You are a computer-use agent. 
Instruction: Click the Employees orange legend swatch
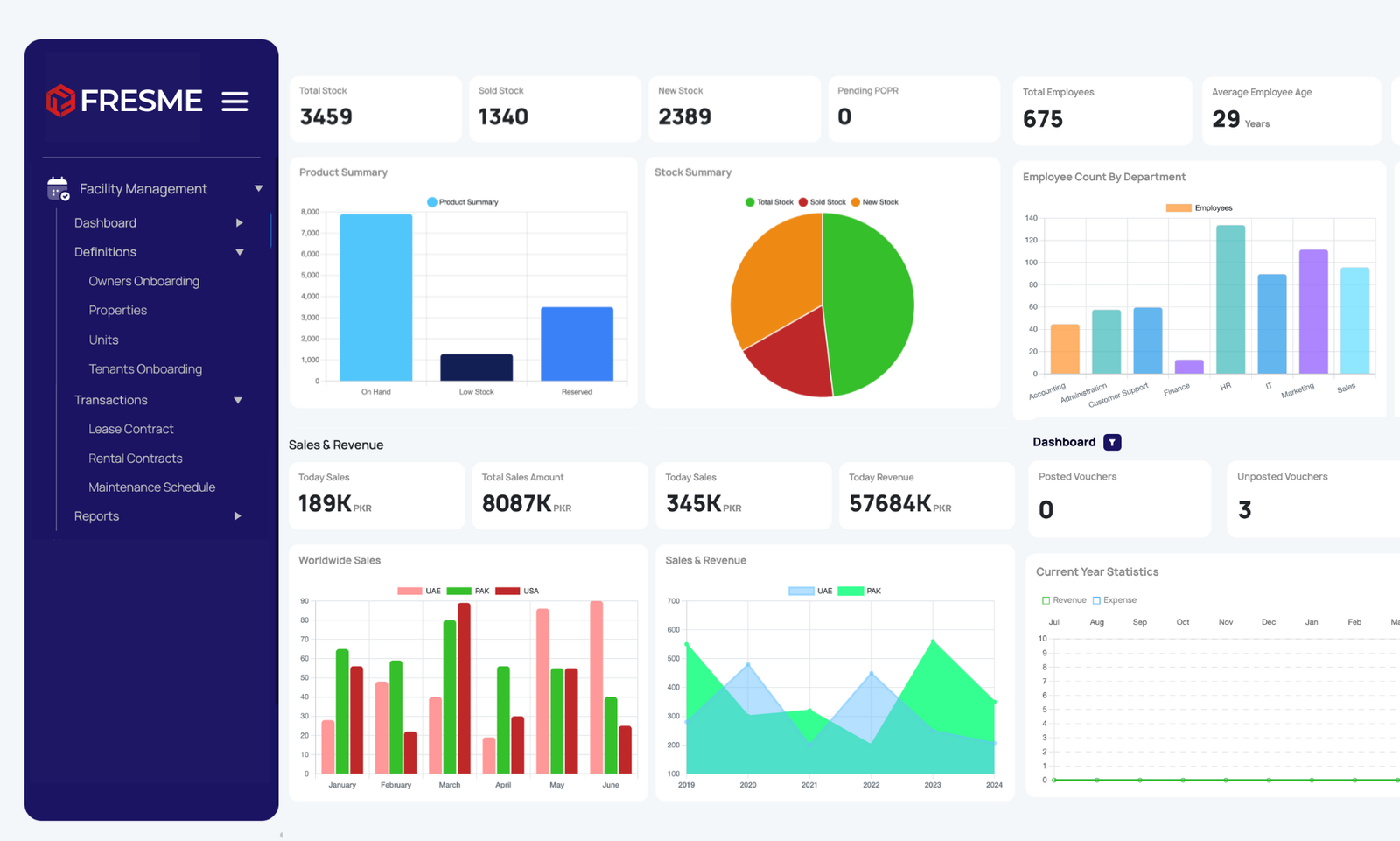tap(1178, 208)
